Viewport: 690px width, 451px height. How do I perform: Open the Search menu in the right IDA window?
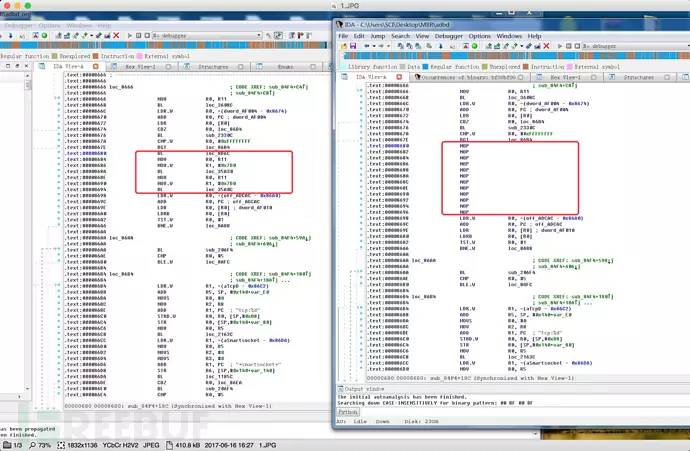[x=400, y=36]
